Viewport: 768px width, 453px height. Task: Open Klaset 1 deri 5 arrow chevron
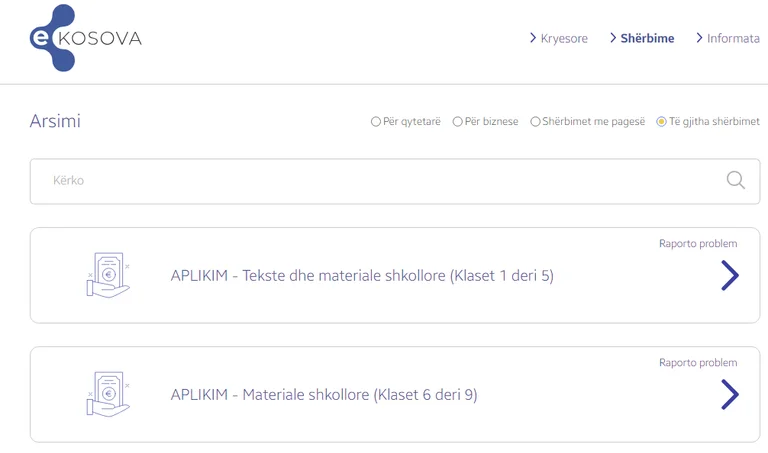729,275
